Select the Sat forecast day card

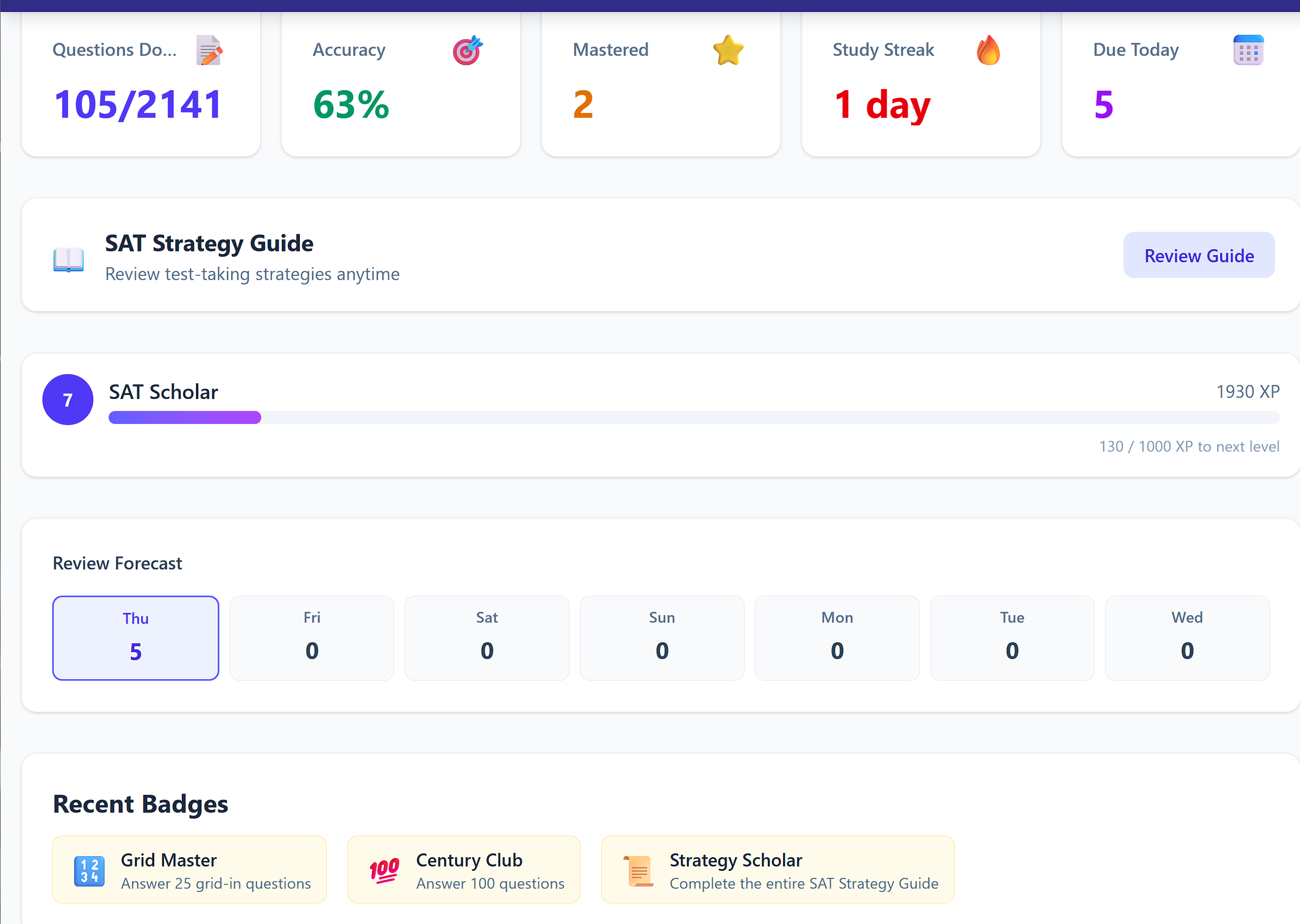tap(487, 638)
